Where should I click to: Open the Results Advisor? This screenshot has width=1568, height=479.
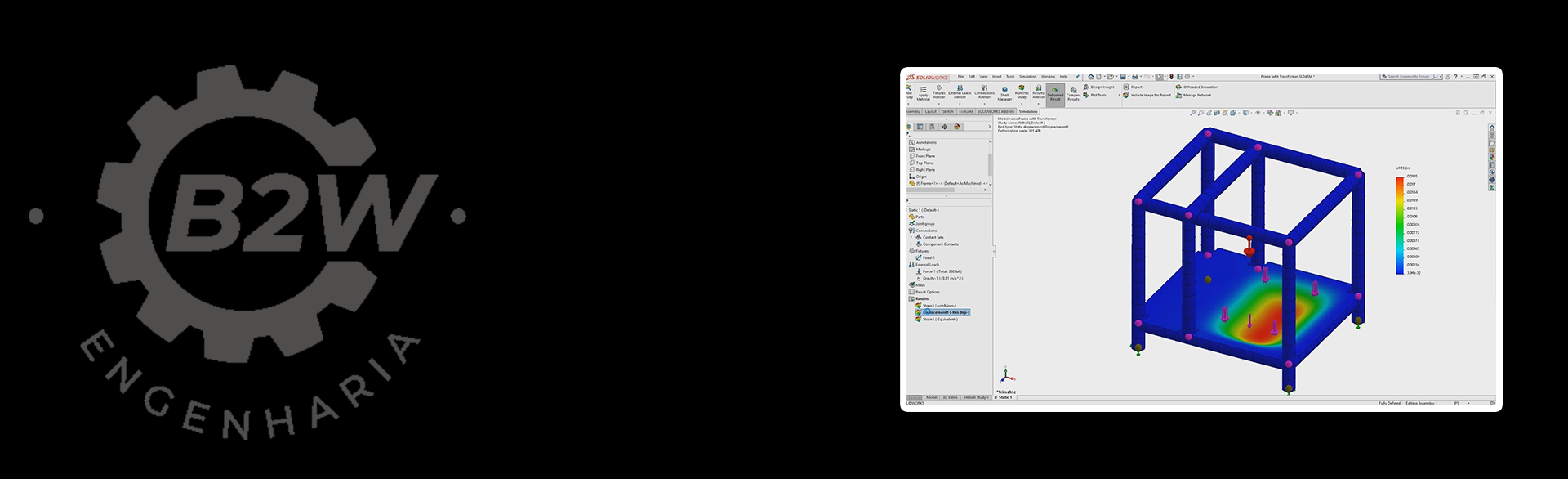(1039, 92)
